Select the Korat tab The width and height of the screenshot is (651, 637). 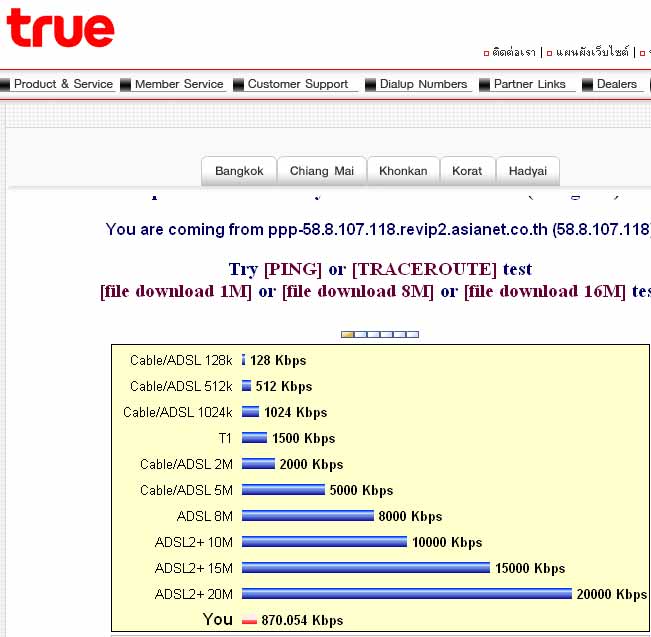click(467, 171)
